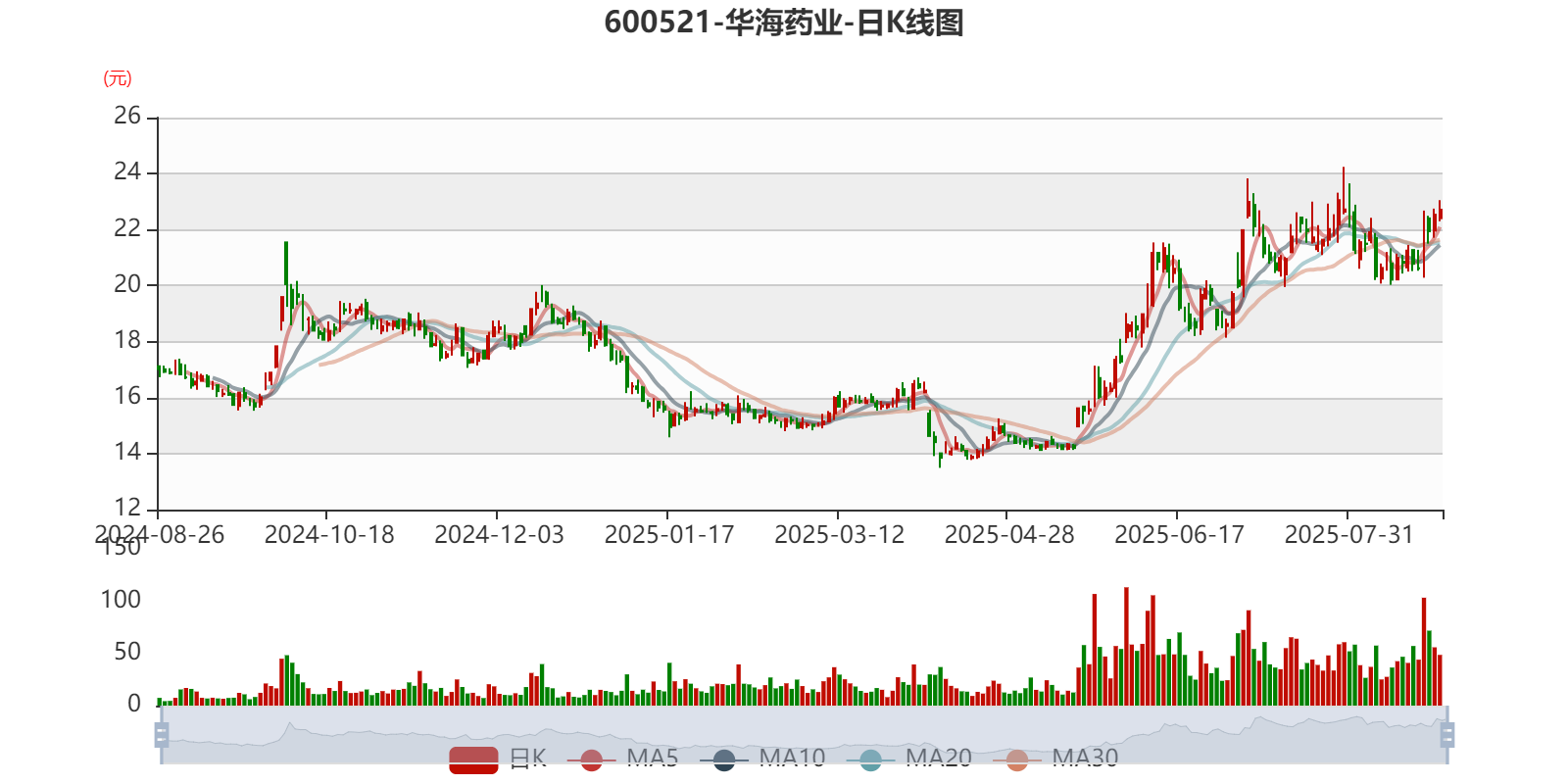Viewport: 1568px width, 784px height.
Task: Click the 2025-07-31 date axis label
Action: 1349,535
